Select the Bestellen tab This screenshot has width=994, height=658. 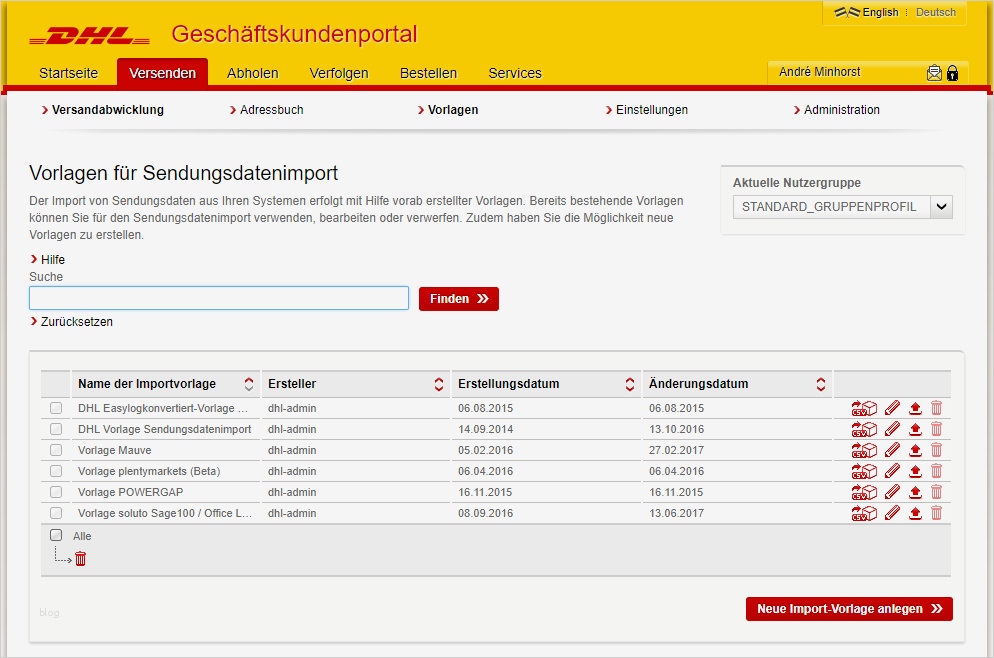(428, 73)
